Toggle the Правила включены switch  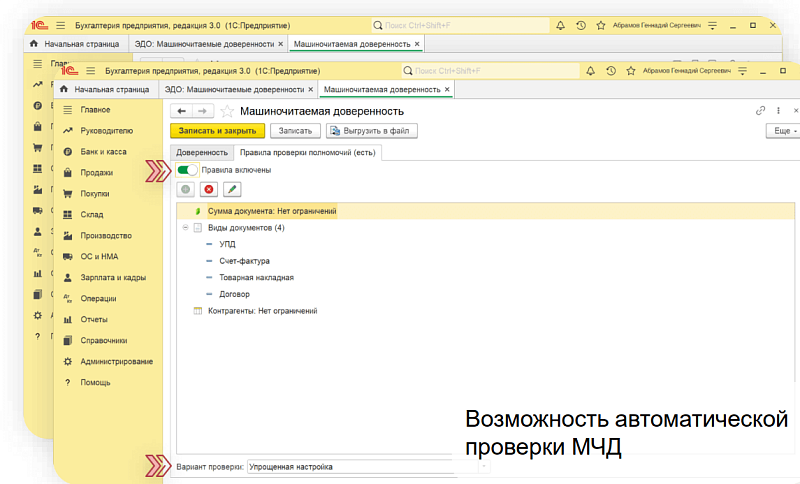tap(187, 170)
